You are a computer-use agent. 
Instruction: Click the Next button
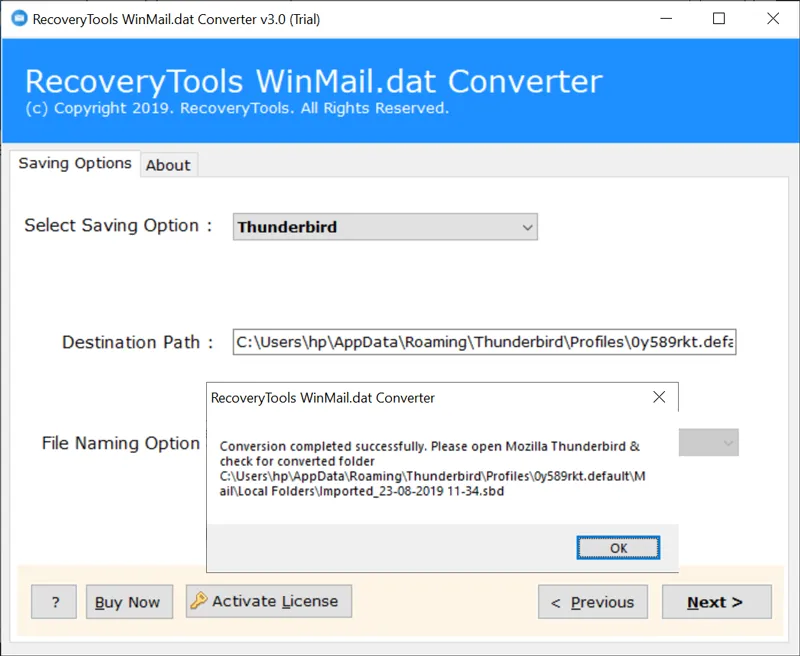tap(714, 602)
